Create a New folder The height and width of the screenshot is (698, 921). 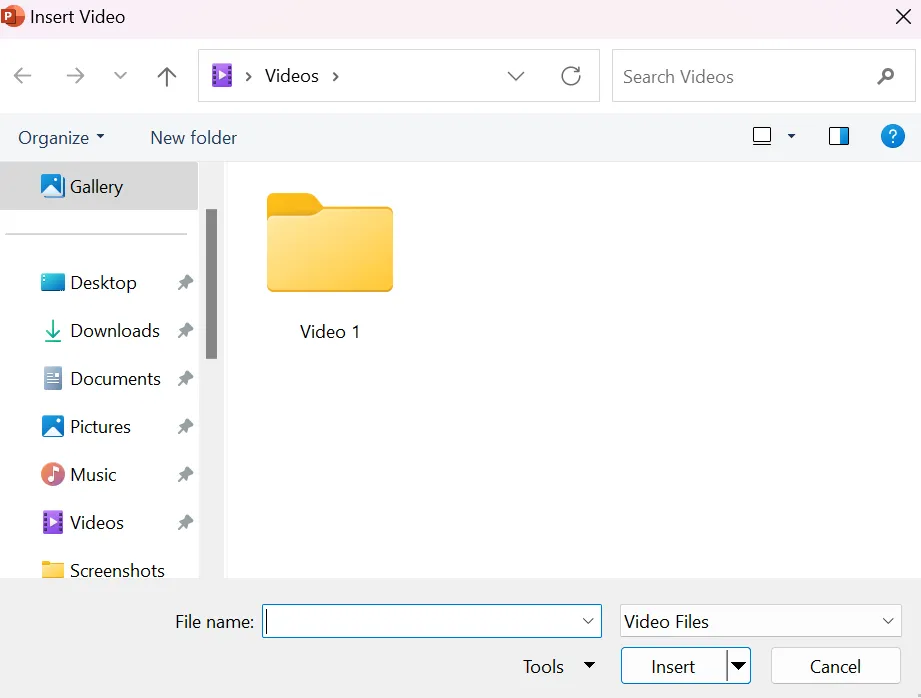[x=194, y=137]
